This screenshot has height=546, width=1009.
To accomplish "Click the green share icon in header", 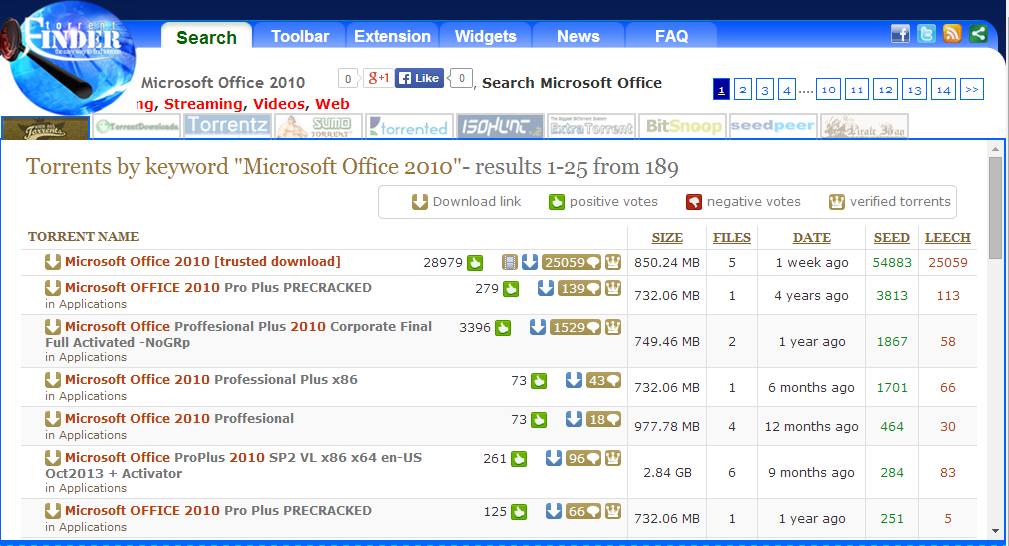I will [x=978, y=34].
